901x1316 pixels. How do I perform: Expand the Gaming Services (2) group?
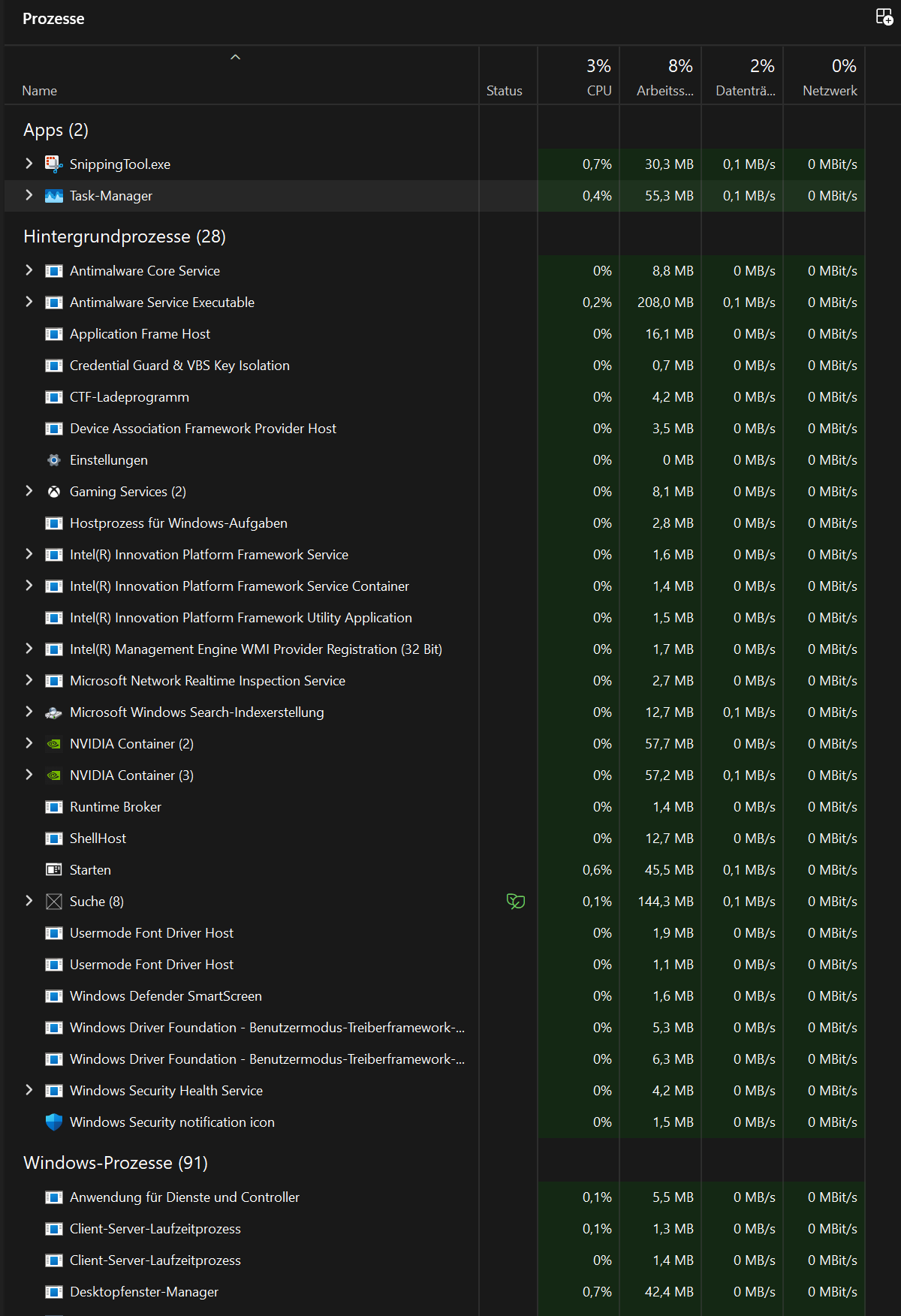coord(29,490)
